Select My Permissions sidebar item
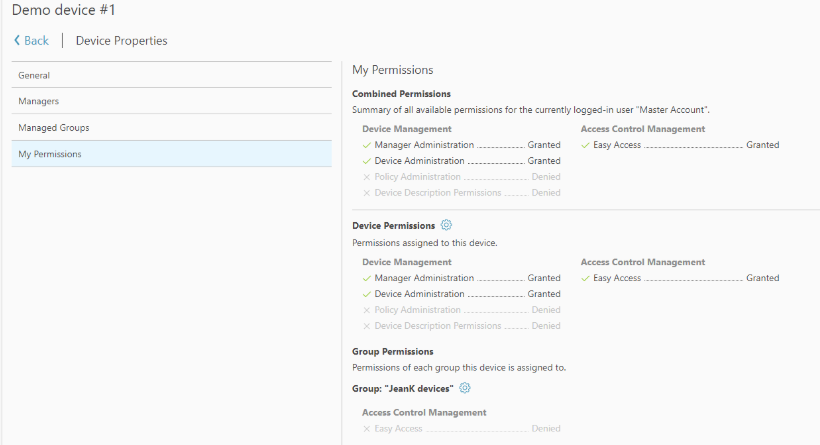 click(50, 154)
